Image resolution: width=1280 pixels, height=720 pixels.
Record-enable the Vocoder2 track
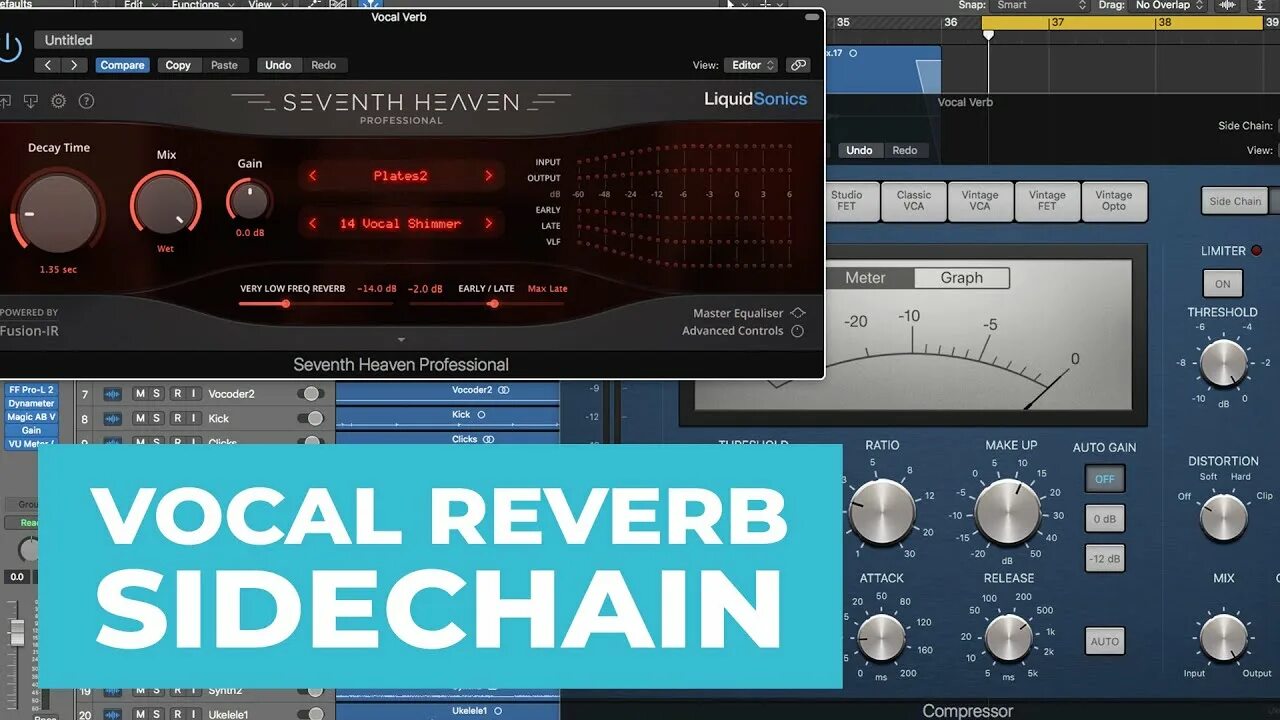pos(177,394)
